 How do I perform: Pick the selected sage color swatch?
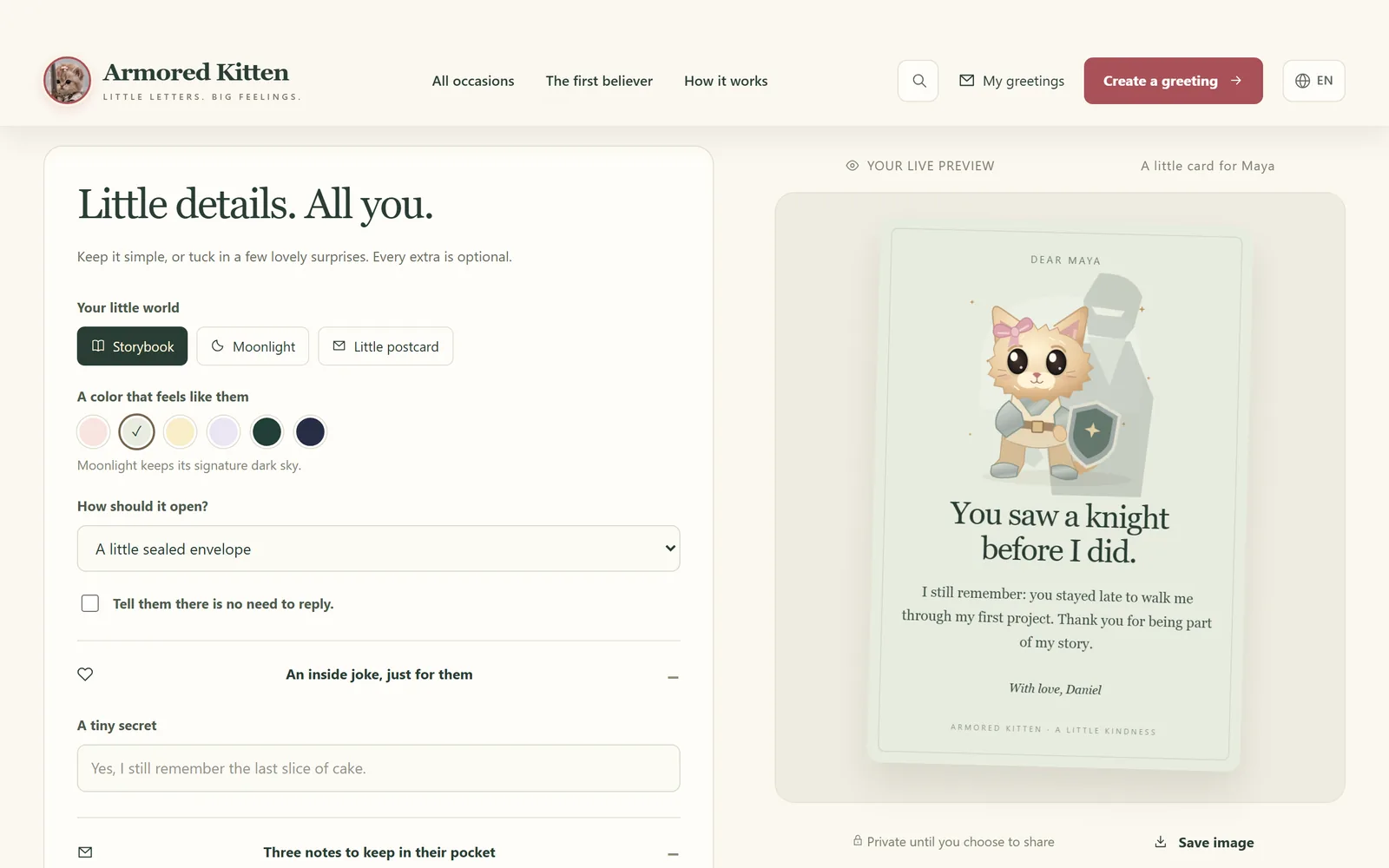tap(137, 431)
